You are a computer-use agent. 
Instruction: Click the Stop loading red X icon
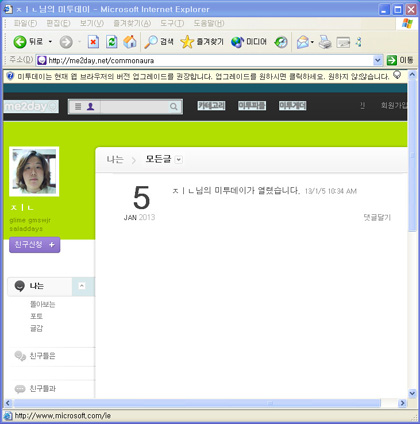pyautogui.click(x=93, y=42)
